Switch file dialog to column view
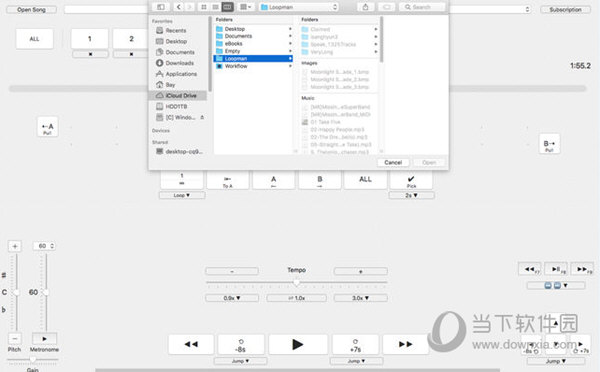Screen dimensions: 600x372 click(x=227, y=7)
